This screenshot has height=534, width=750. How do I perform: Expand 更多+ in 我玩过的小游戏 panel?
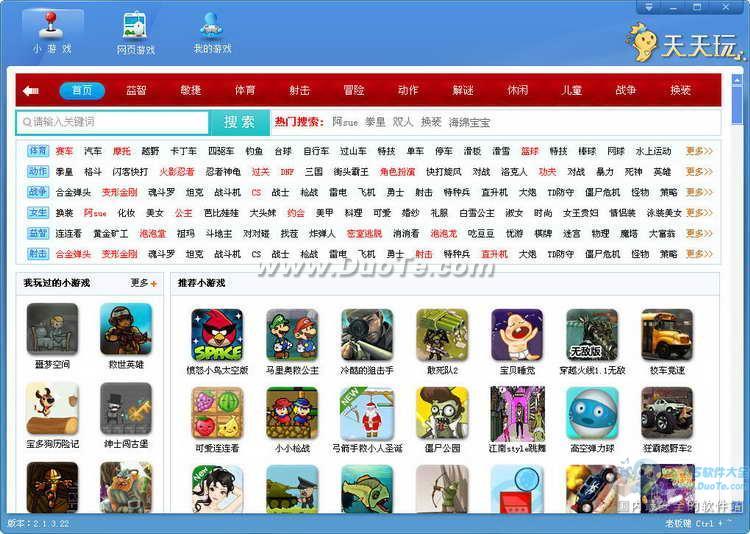pos(144,283)
